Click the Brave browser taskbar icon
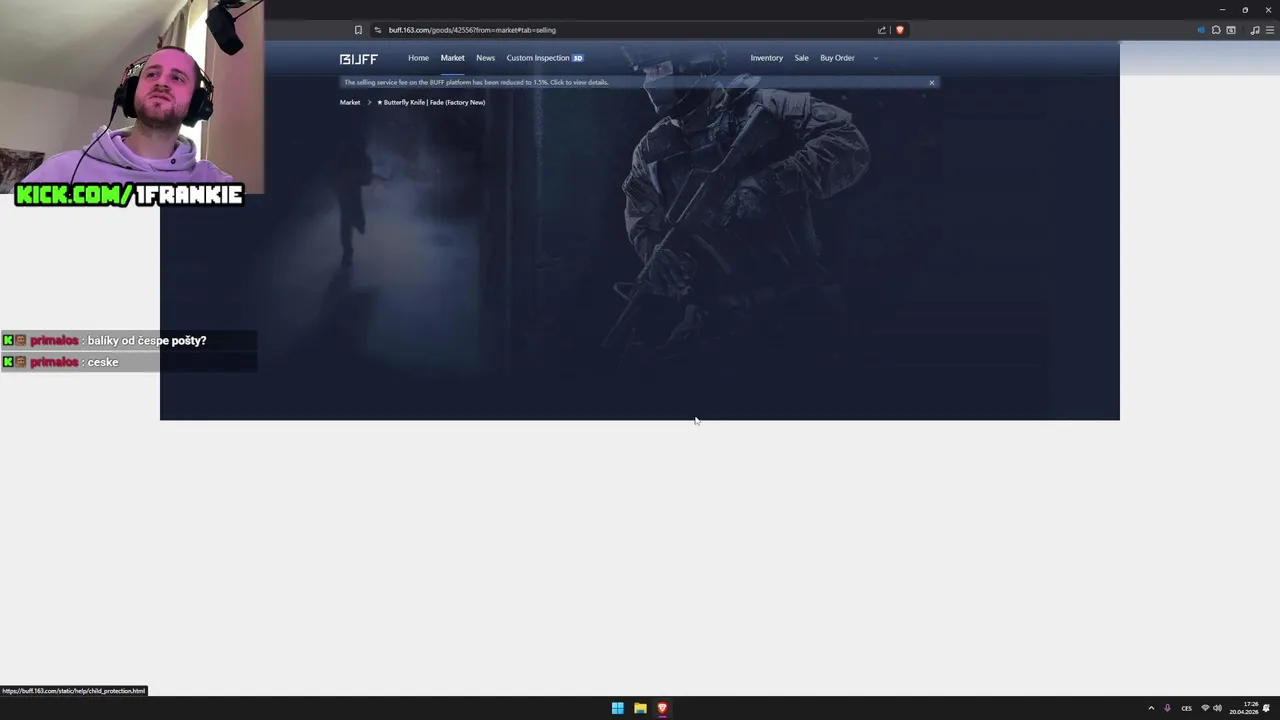 click(662, 708)
